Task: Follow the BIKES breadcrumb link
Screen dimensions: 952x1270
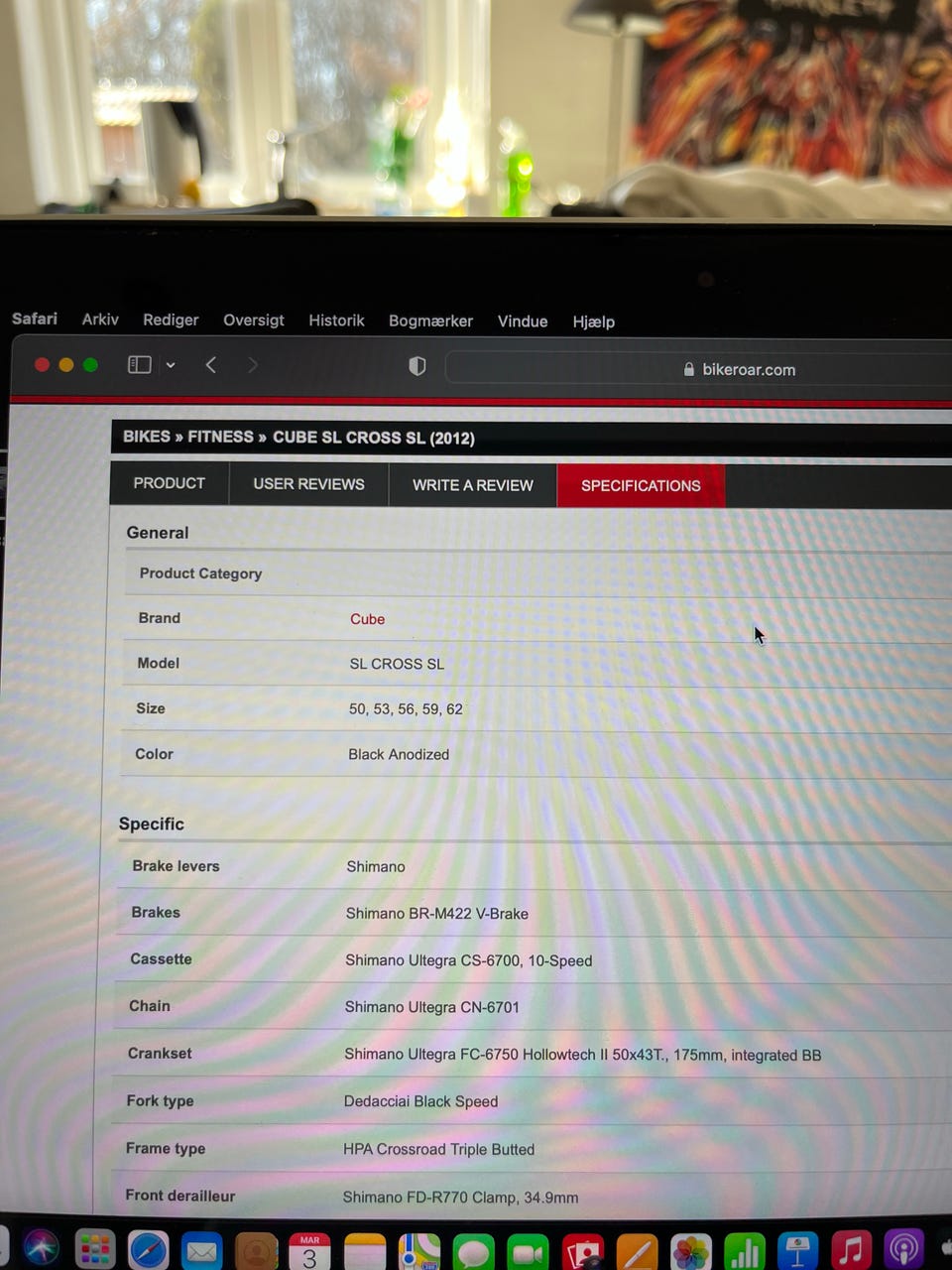Action: pyautogui.click(x=147, y=437)
